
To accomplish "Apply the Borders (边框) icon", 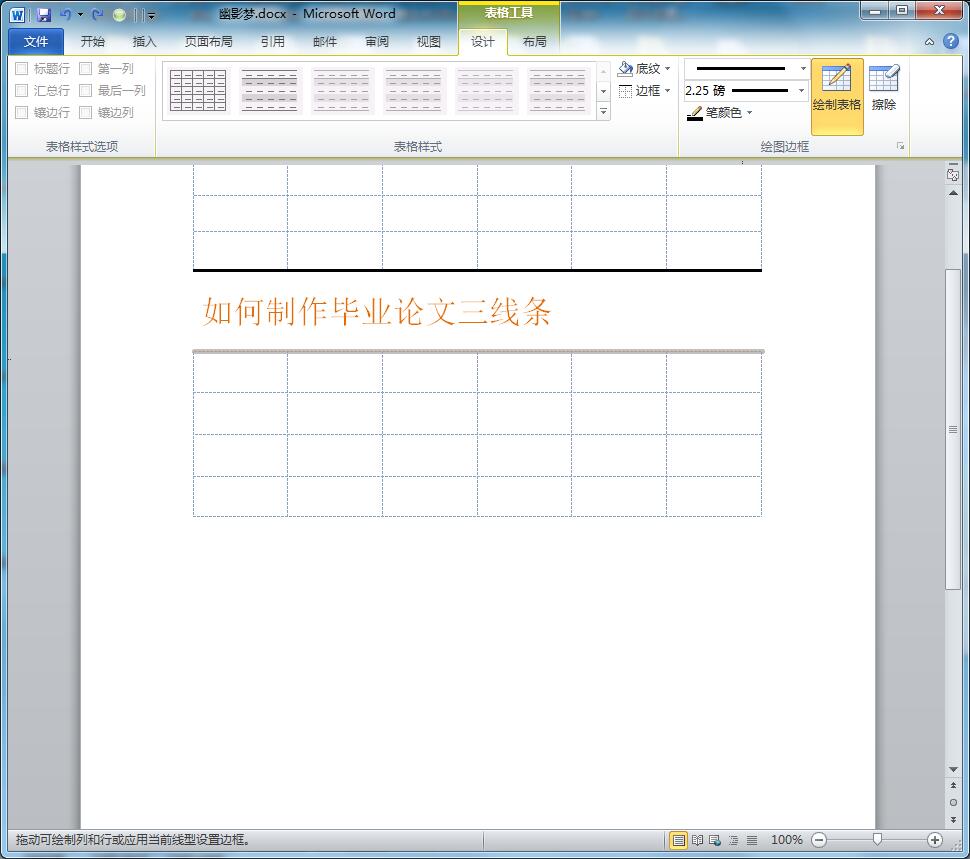I will point(625,90).
